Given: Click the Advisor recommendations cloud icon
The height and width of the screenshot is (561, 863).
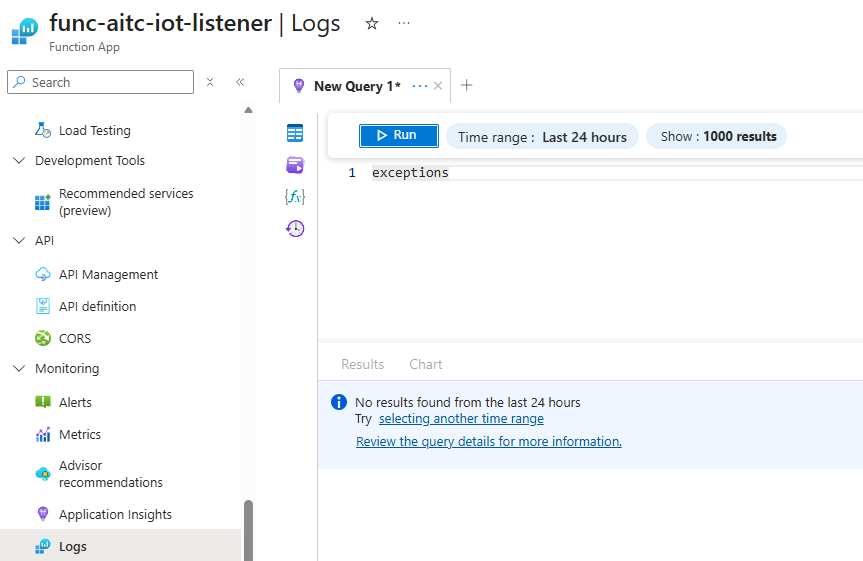Looking at the screenshot, I should [43, 473].
